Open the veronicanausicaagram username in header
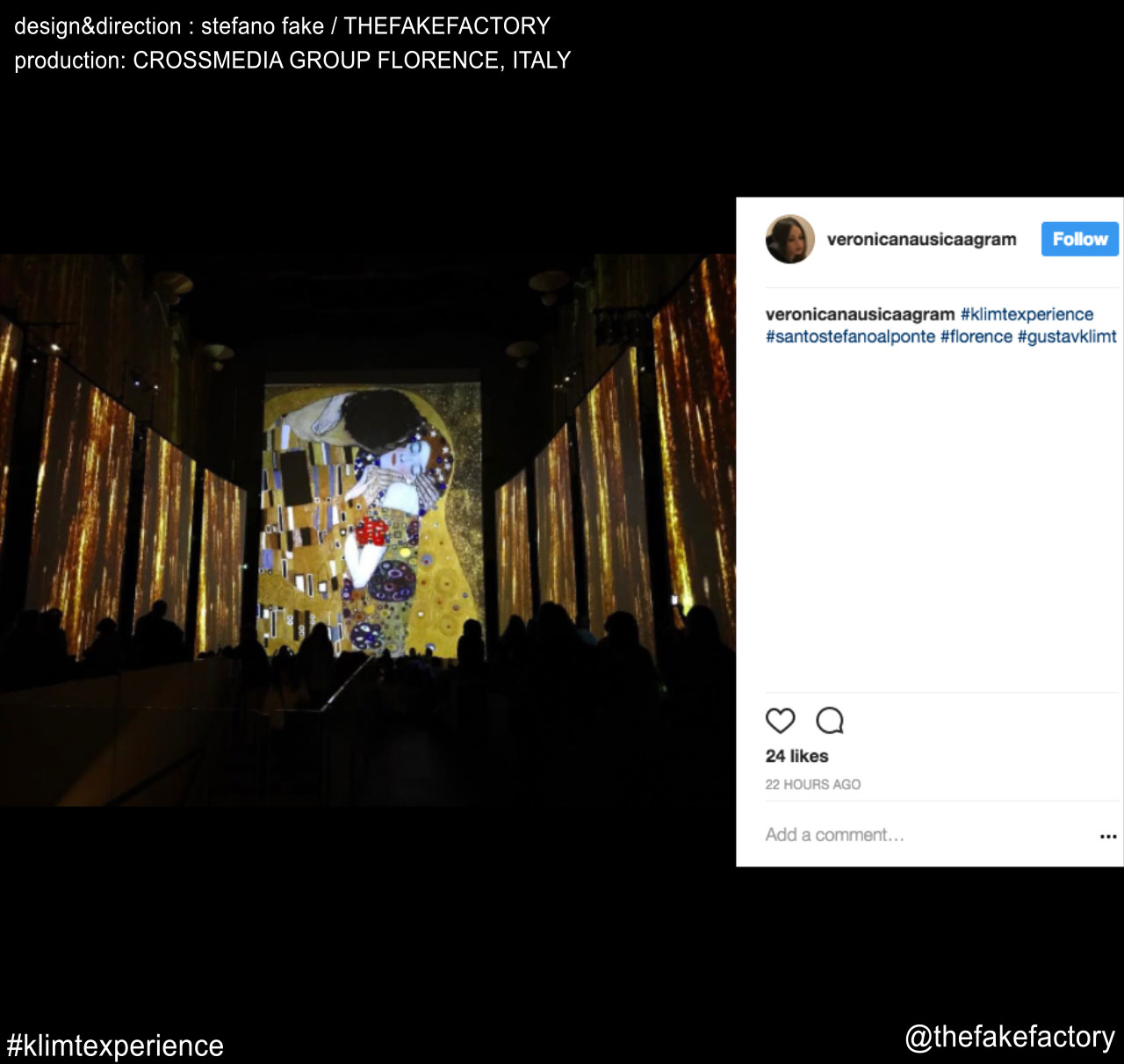 coord(921,239)
